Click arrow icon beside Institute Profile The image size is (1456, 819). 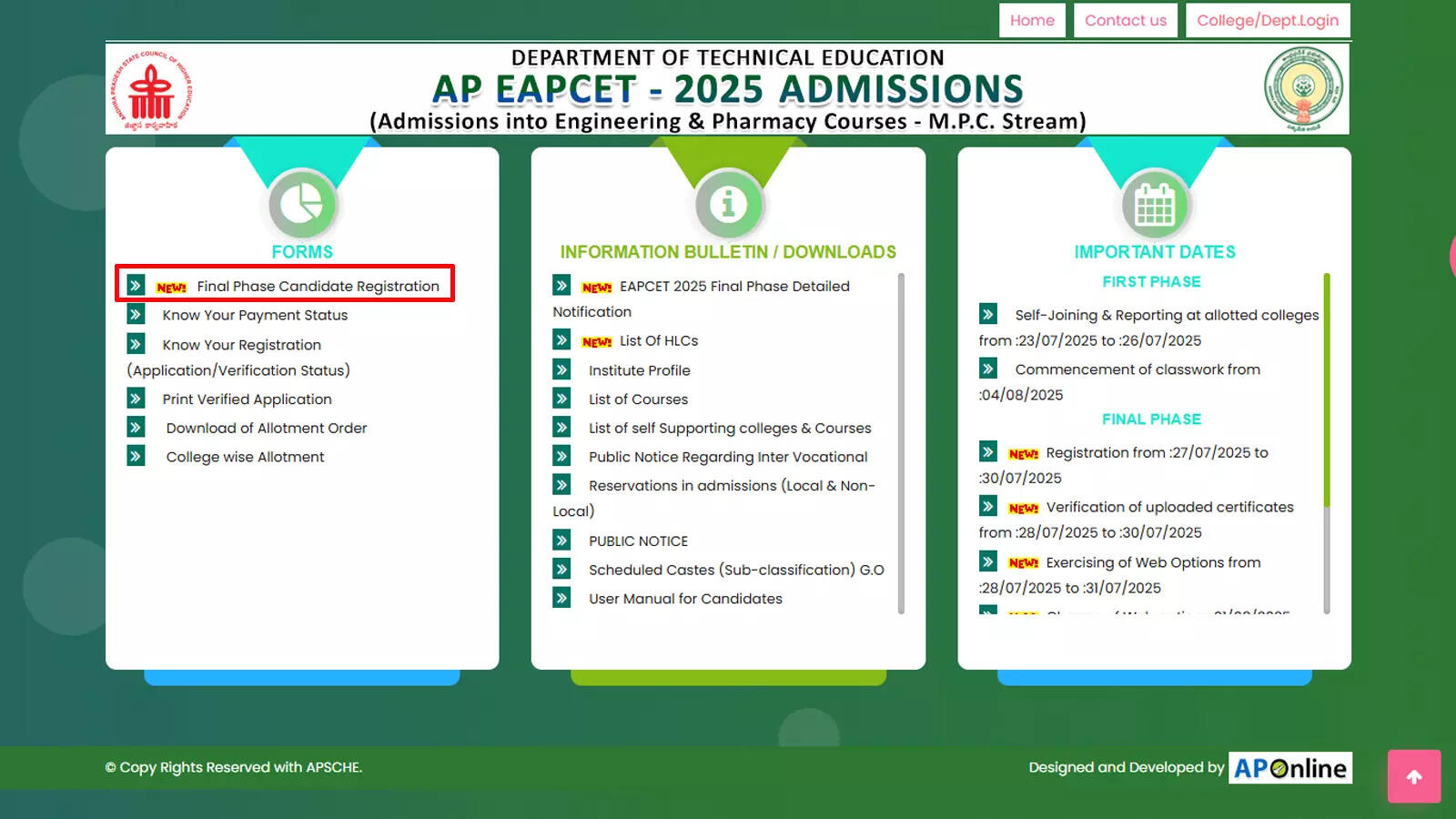click(561, 369)
